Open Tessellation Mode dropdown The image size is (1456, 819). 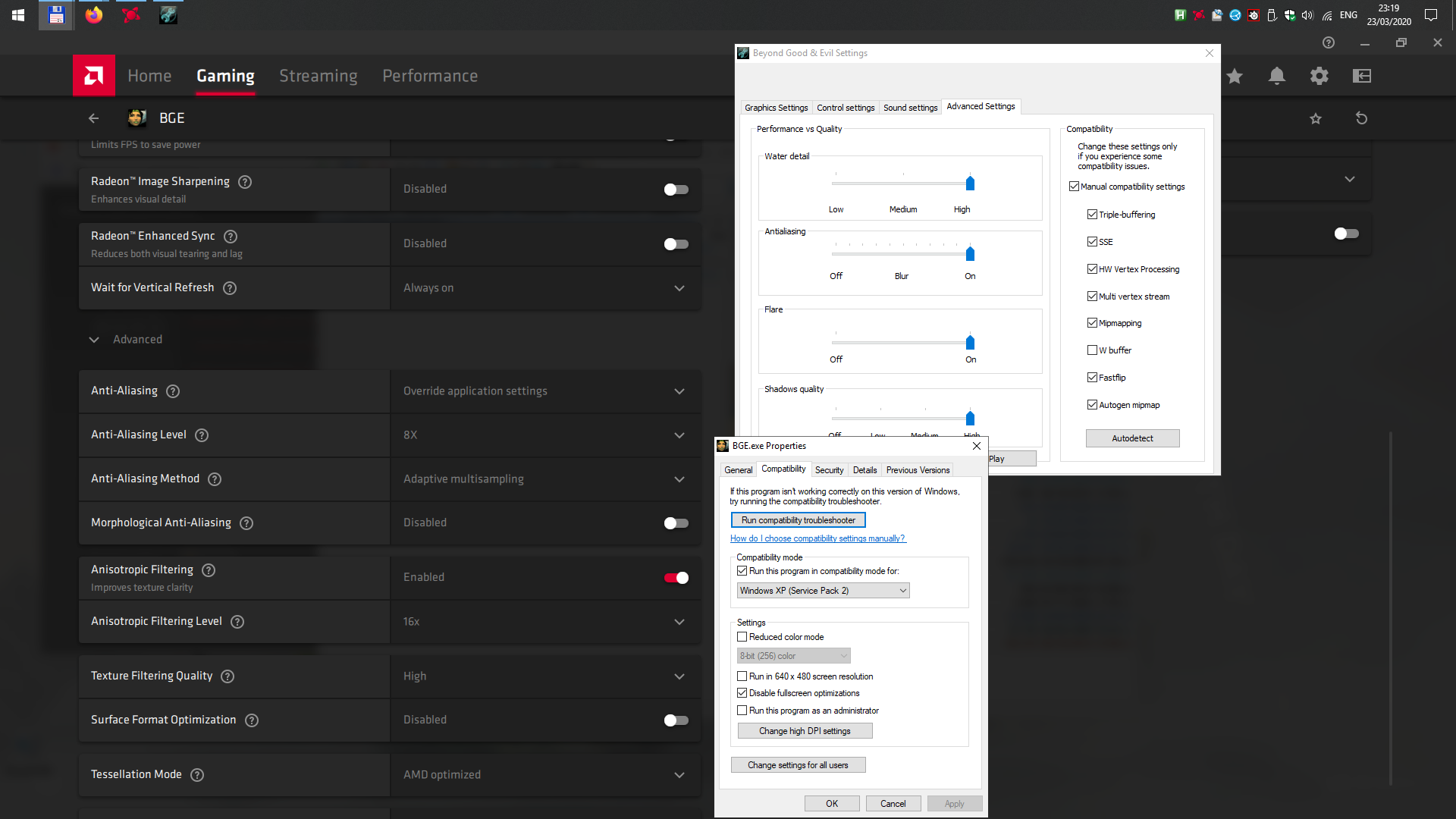(545, 775)
